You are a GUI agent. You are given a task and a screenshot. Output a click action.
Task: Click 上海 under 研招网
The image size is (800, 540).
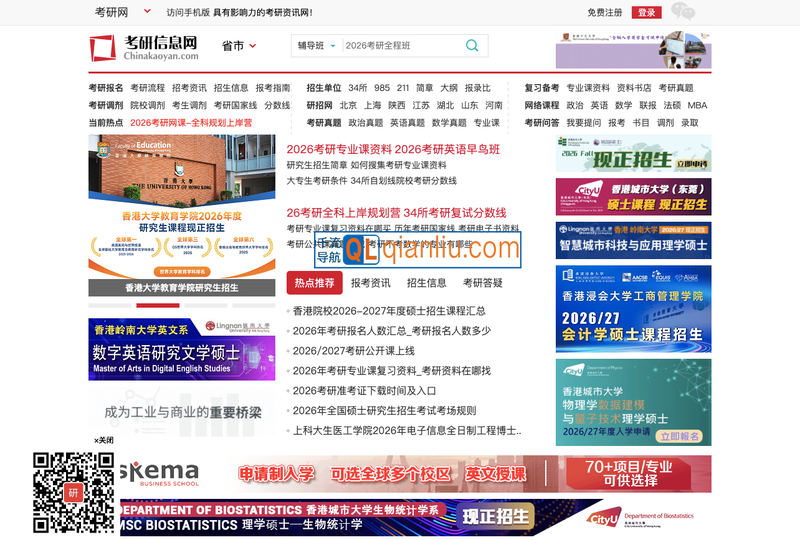pos(372,105)
